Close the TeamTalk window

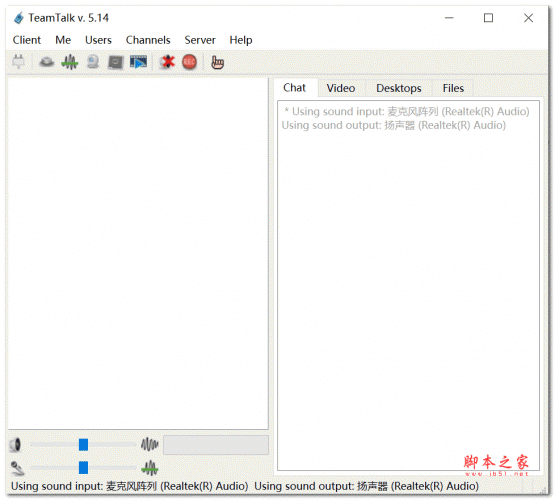click(x=528, y=18)
